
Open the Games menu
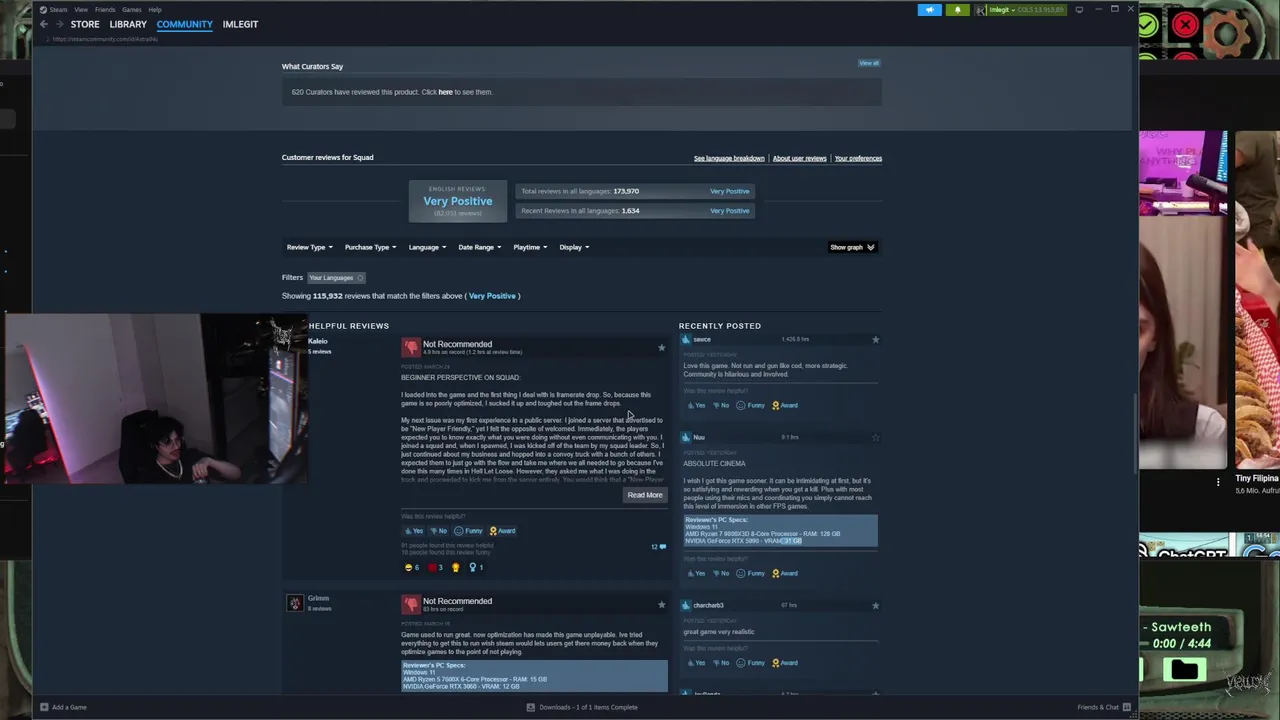click(x=132, y=9)
